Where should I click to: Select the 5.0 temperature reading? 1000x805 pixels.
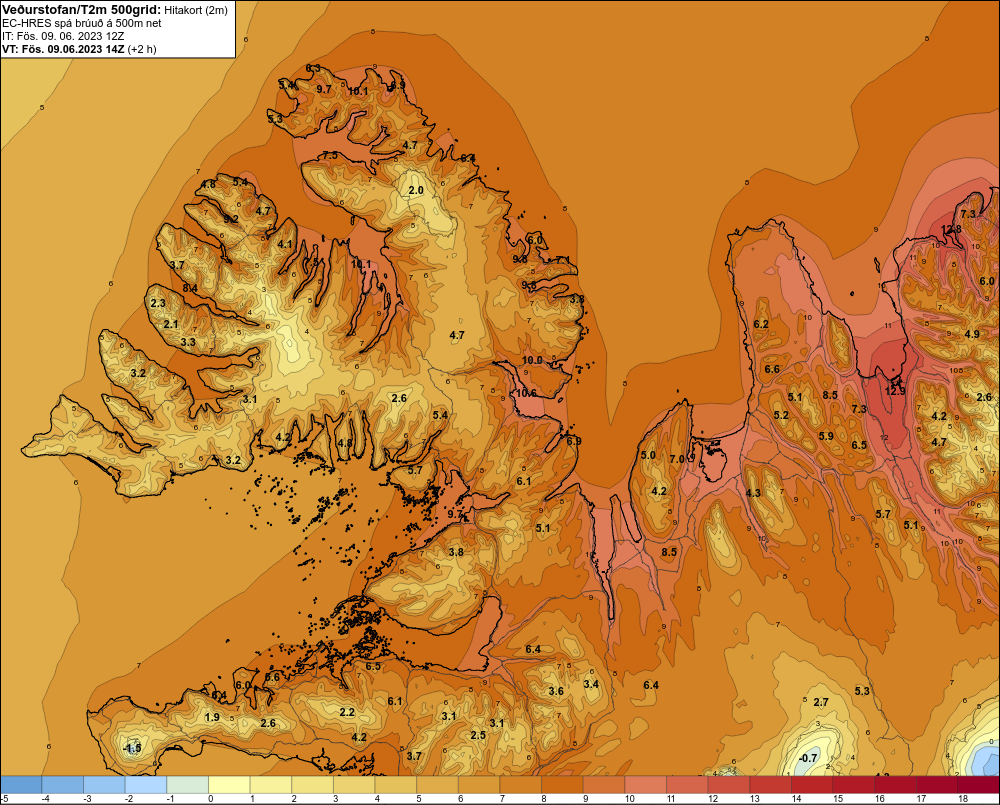(x=648, y=455)
